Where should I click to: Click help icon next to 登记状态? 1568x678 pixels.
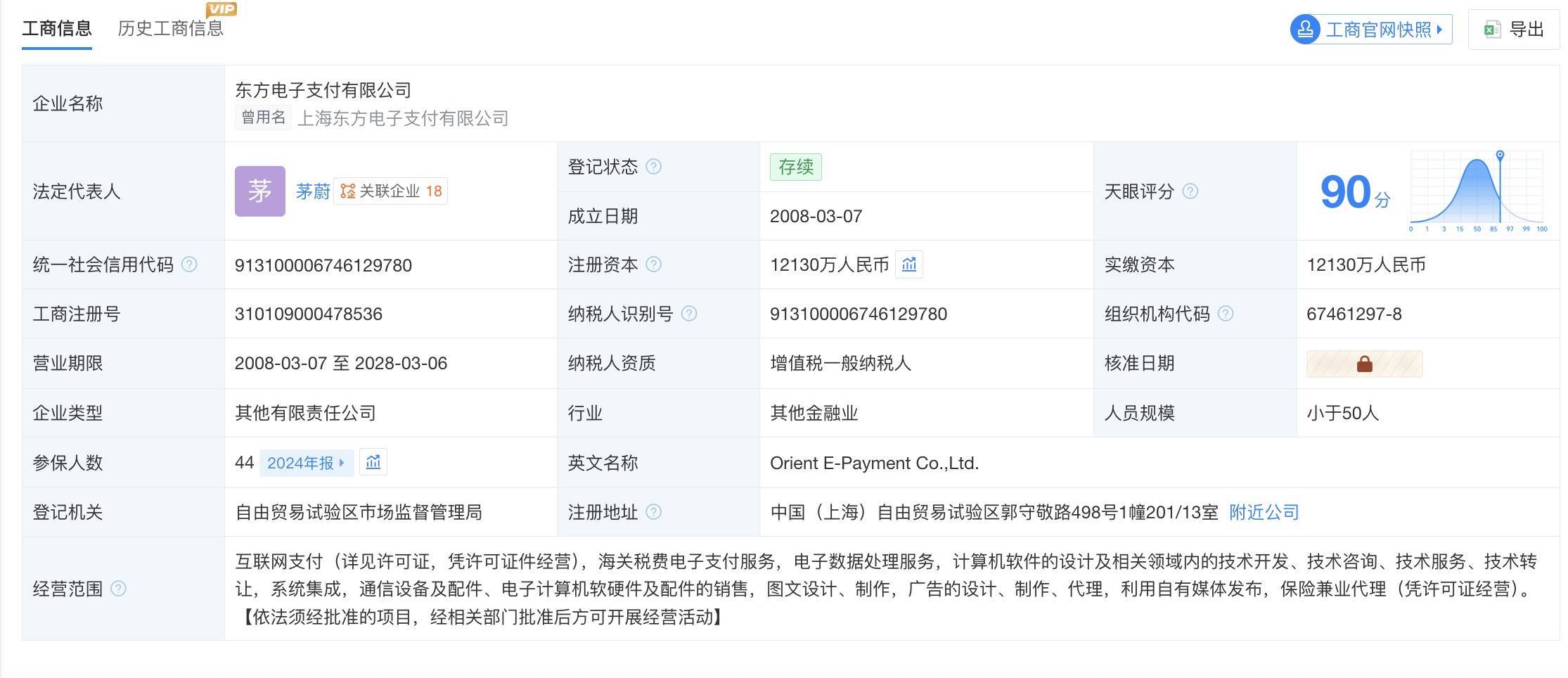pos(653,167)
